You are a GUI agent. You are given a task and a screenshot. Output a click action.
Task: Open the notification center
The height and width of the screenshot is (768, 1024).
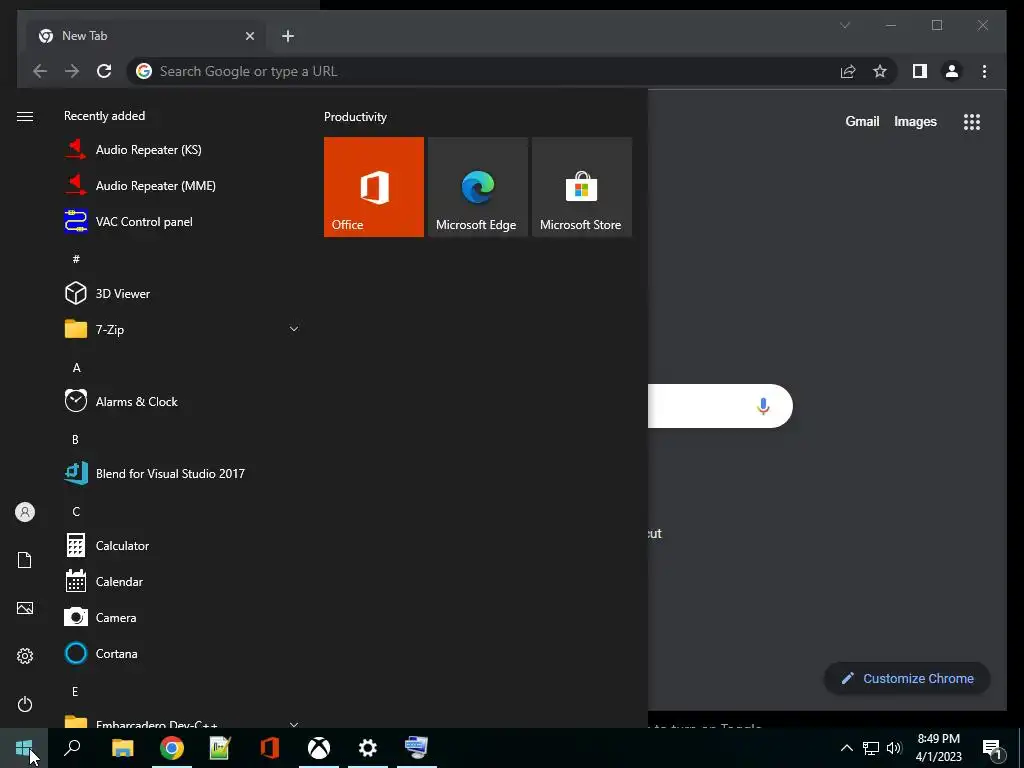click(x=993, y=748)
